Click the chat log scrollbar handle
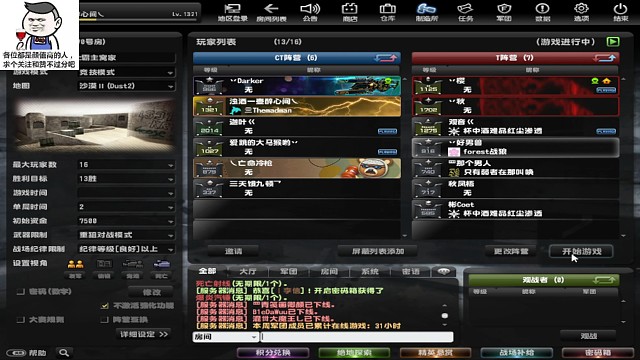The width and height of the screenshot is (640, 360). tap(444, 316)
